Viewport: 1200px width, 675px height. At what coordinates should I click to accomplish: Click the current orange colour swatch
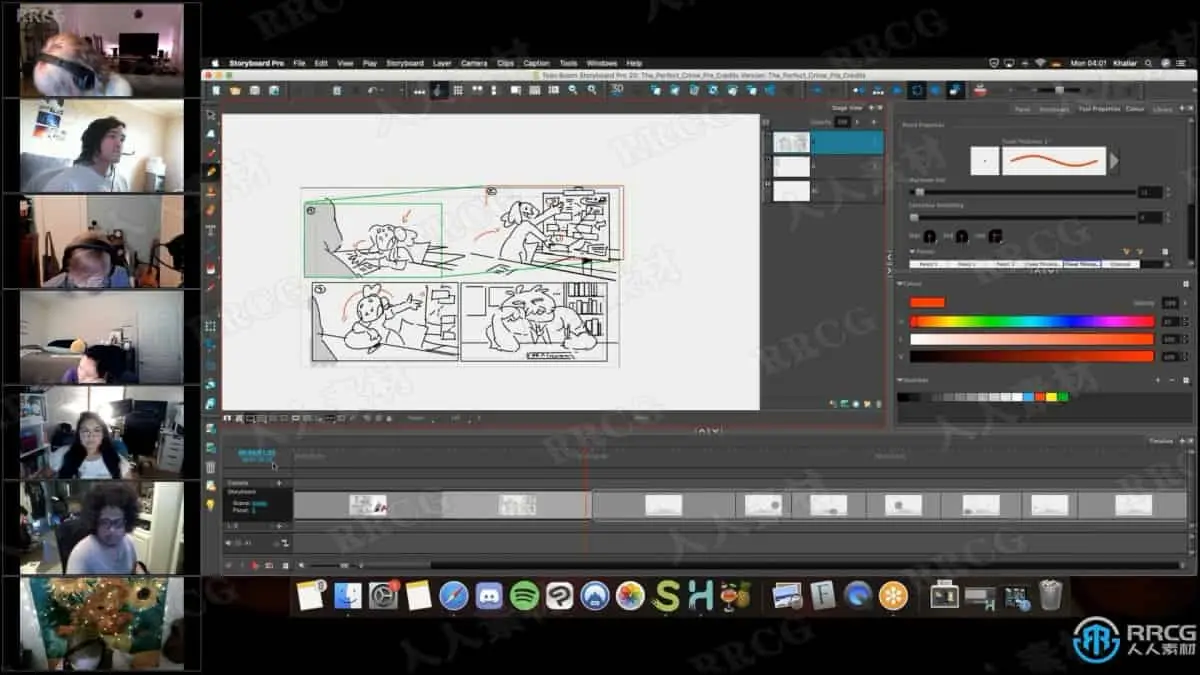click(x=927, y=303)
